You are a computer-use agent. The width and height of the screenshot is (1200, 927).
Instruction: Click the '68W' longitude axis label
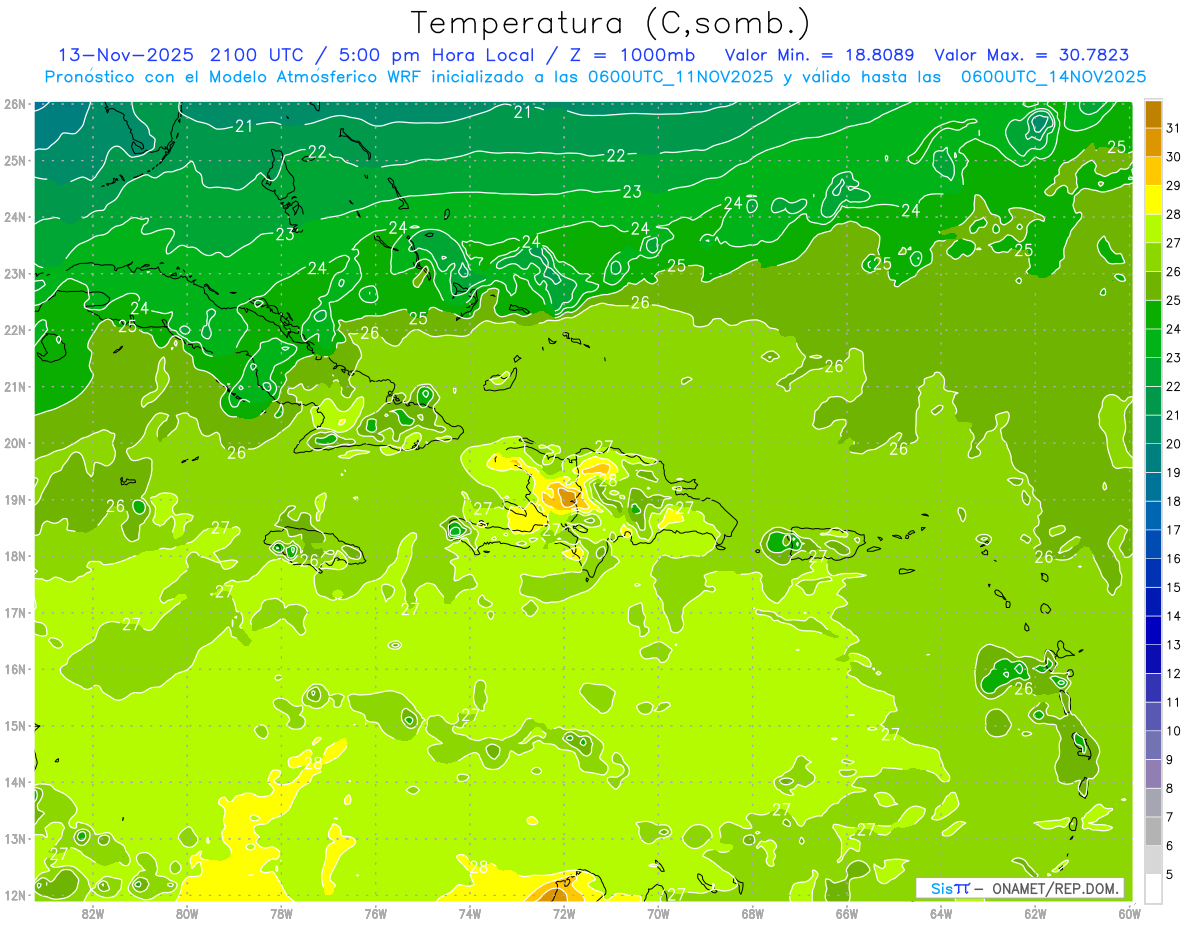tap(753, 913)
